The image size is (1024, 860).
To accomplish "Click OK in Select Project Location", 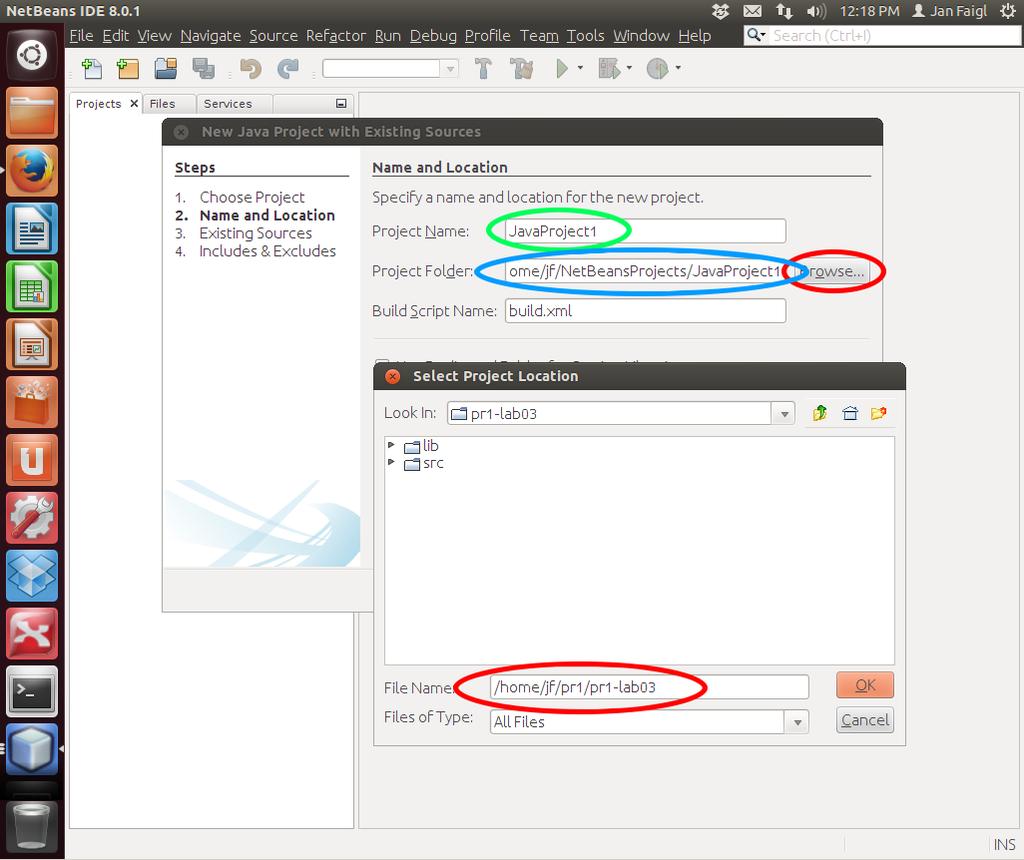I will click(865, 685).
